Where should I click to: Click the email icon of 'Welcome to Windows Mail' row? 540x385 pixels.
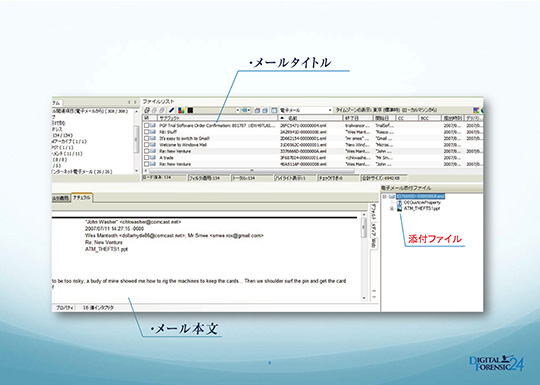point(153,145)
